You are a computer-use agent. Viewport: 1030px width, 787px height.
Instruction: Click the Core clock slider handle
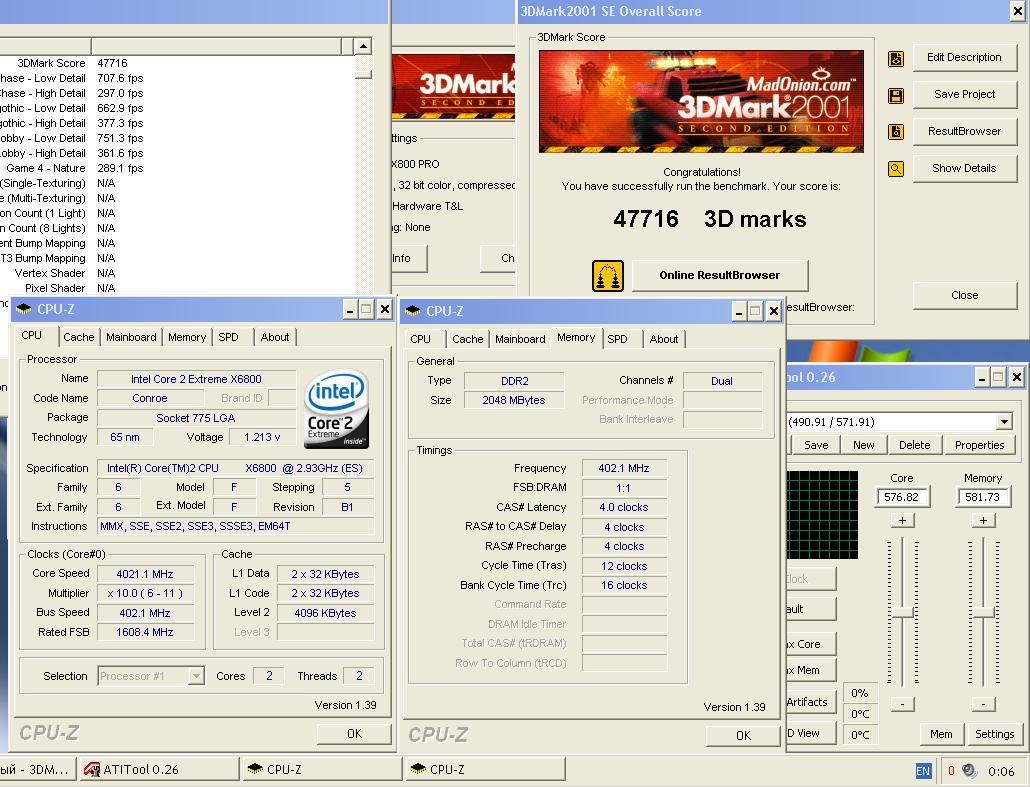click(903, 612)
